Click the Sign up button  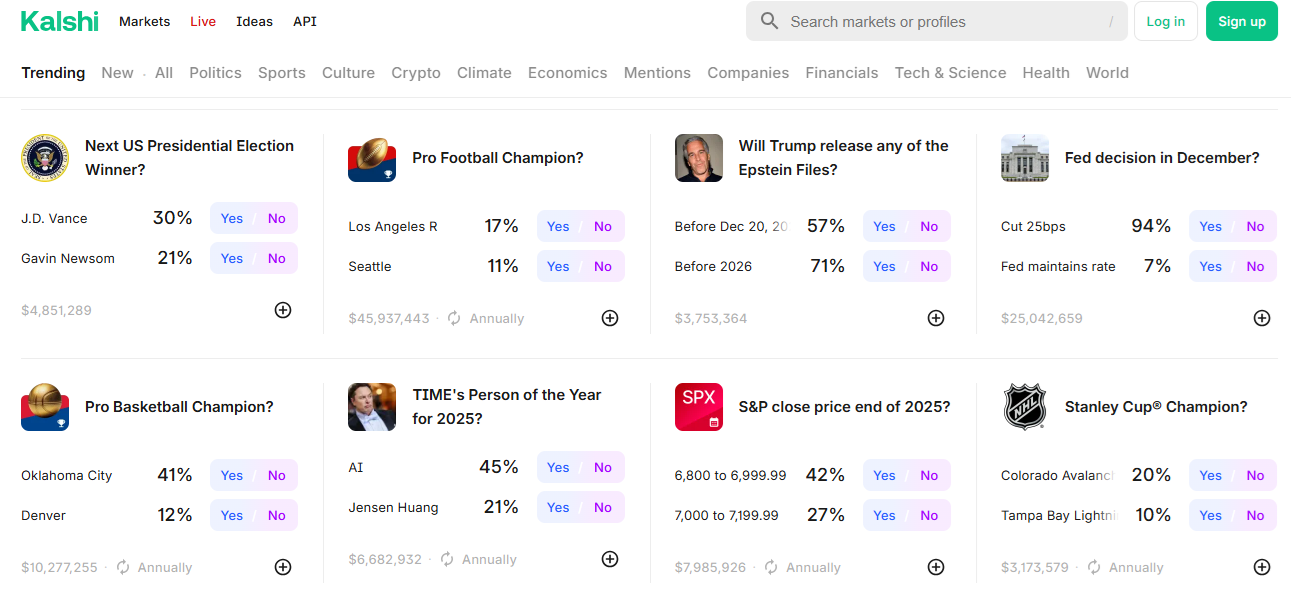(x=1242, y=21)
